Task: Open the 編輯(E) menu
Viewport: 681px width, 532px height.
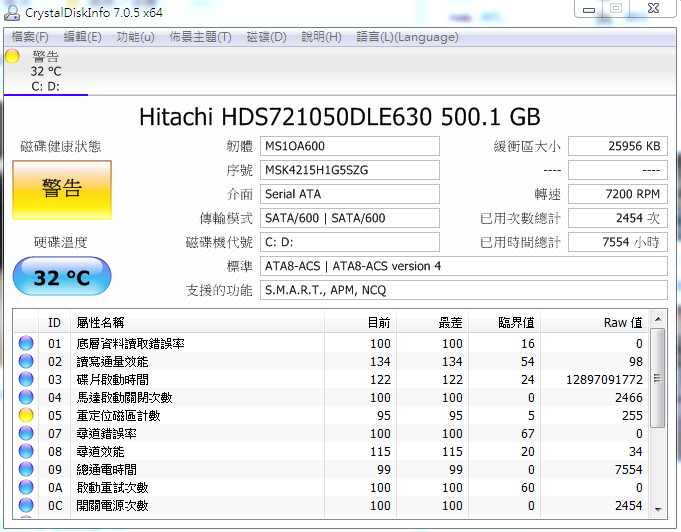Action: click(x=82, y=37)
